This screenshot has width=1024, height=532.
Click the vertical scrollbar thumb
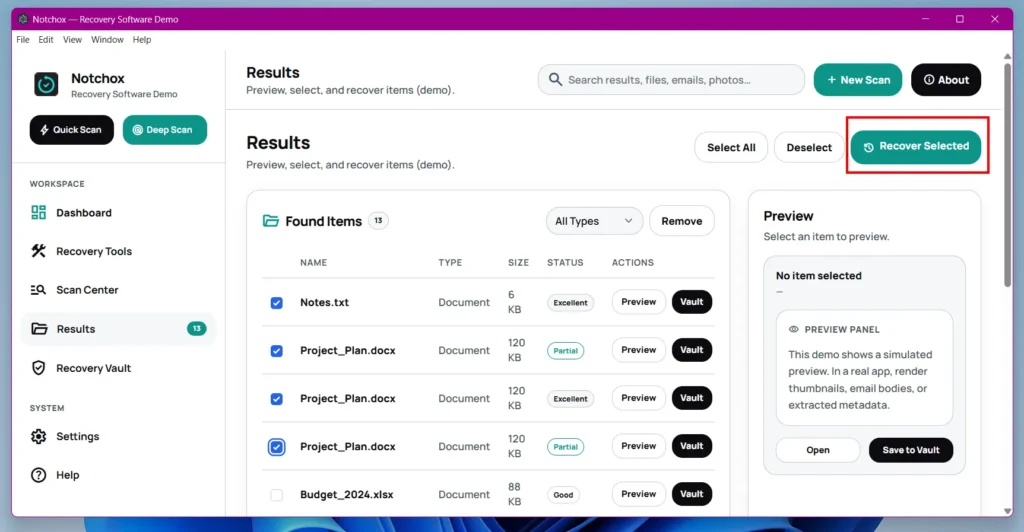pyautogui.click(x=1007, y=174)
